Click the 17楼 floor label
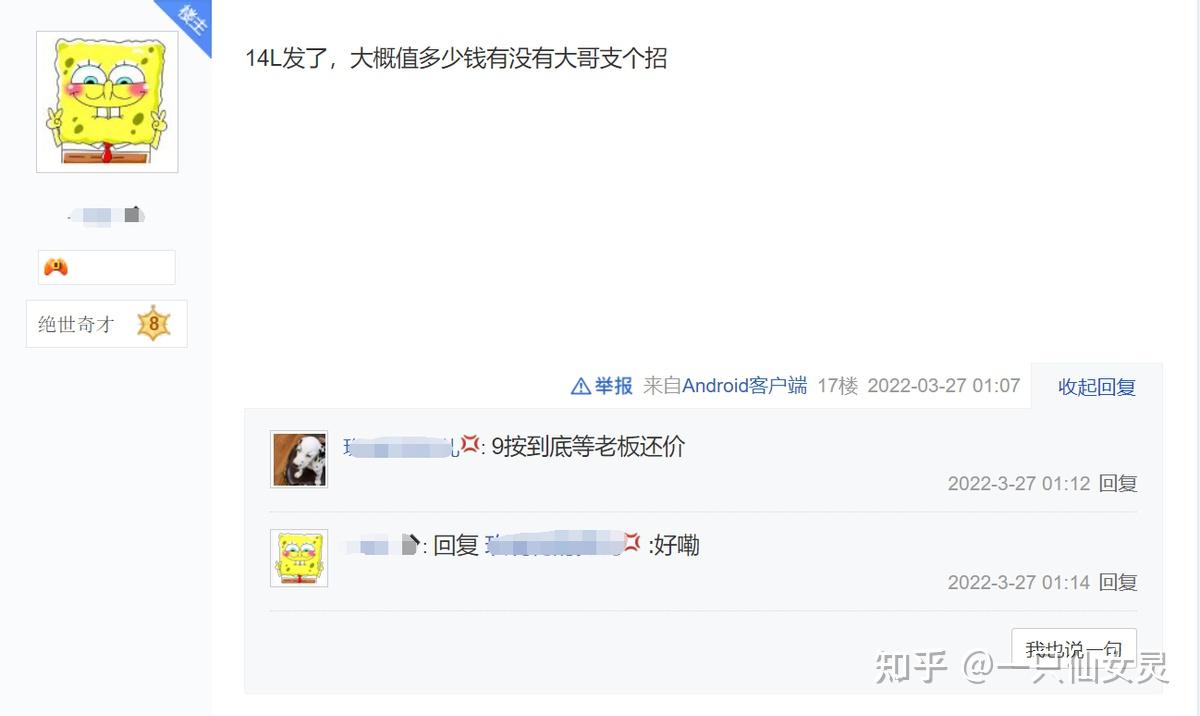The image size is (1200, 716). (x=837, y=386)
